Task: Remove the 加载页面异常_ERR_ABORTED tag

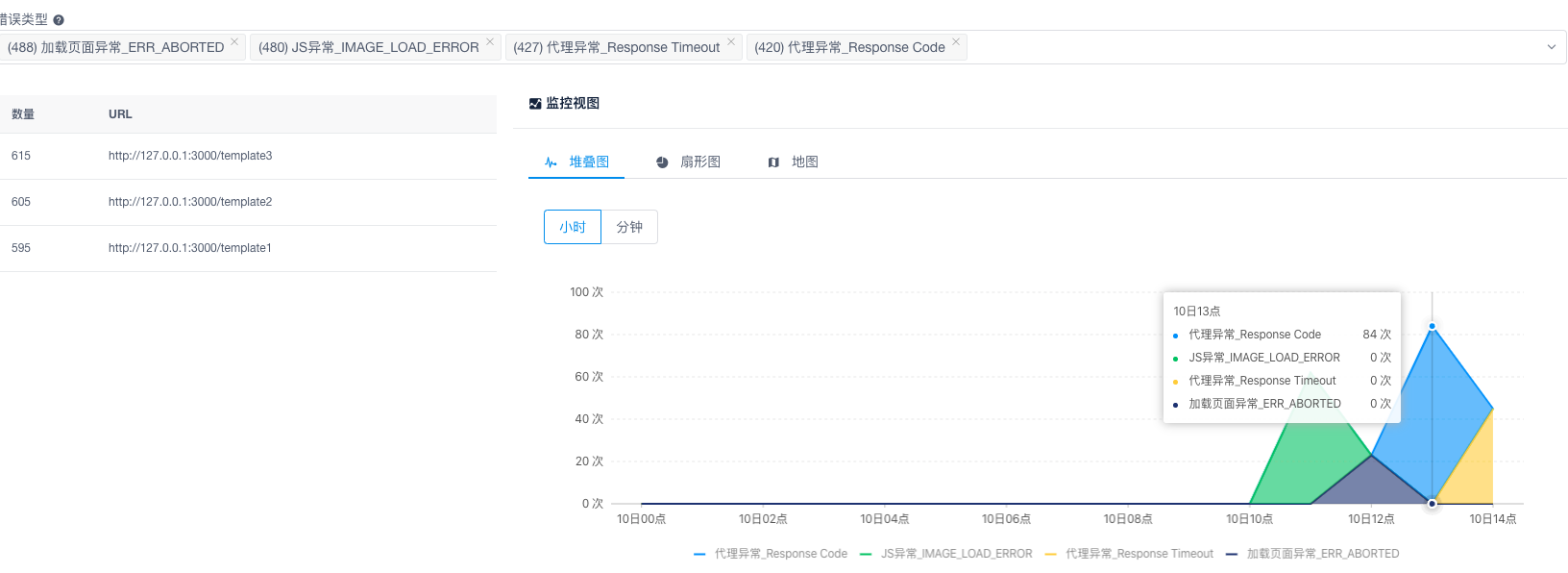Action: coord(234,41)
